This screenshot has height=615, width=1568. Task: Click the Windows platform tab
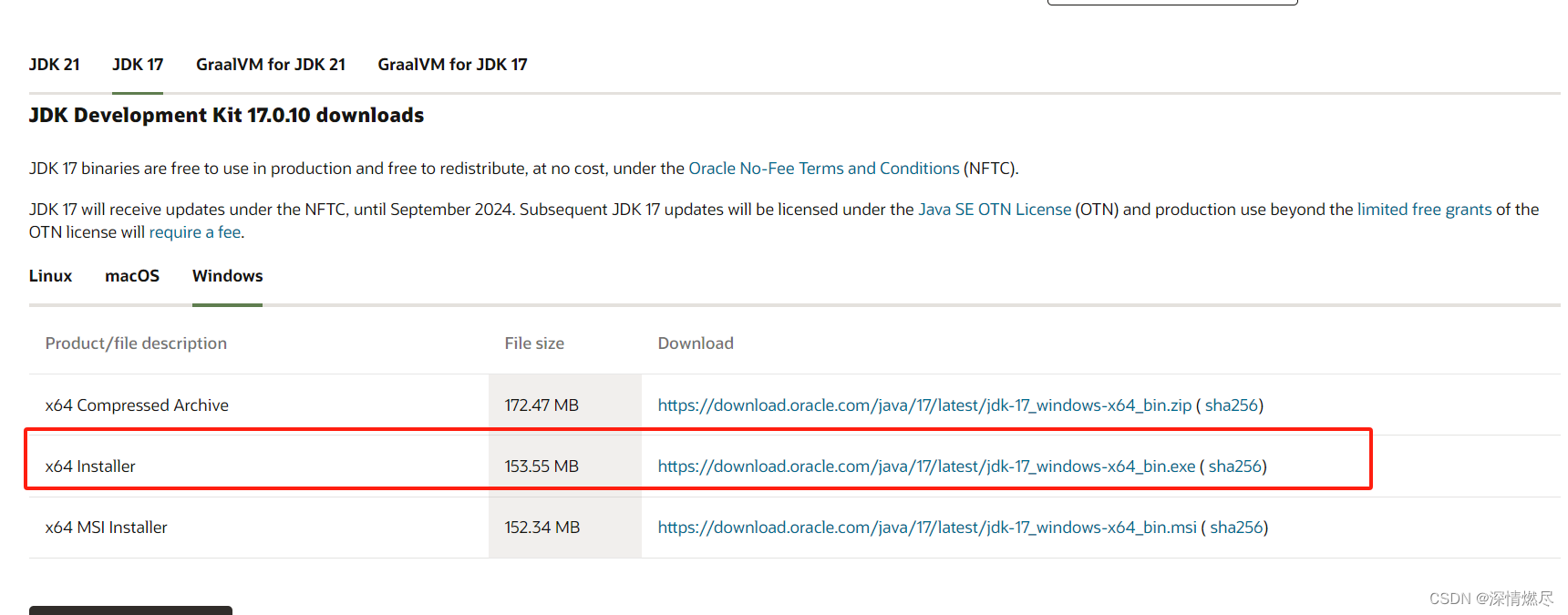[226, 275]
